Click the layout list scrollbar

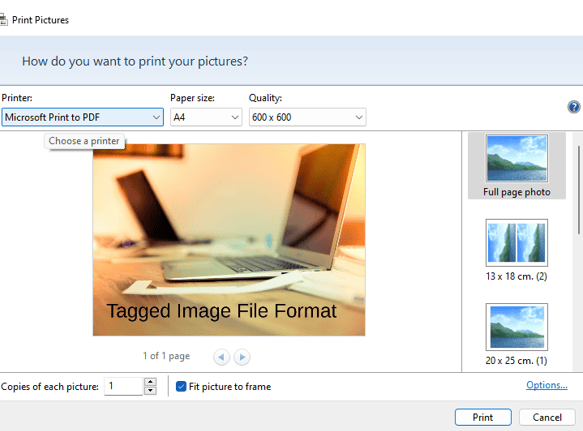(579, 190)
